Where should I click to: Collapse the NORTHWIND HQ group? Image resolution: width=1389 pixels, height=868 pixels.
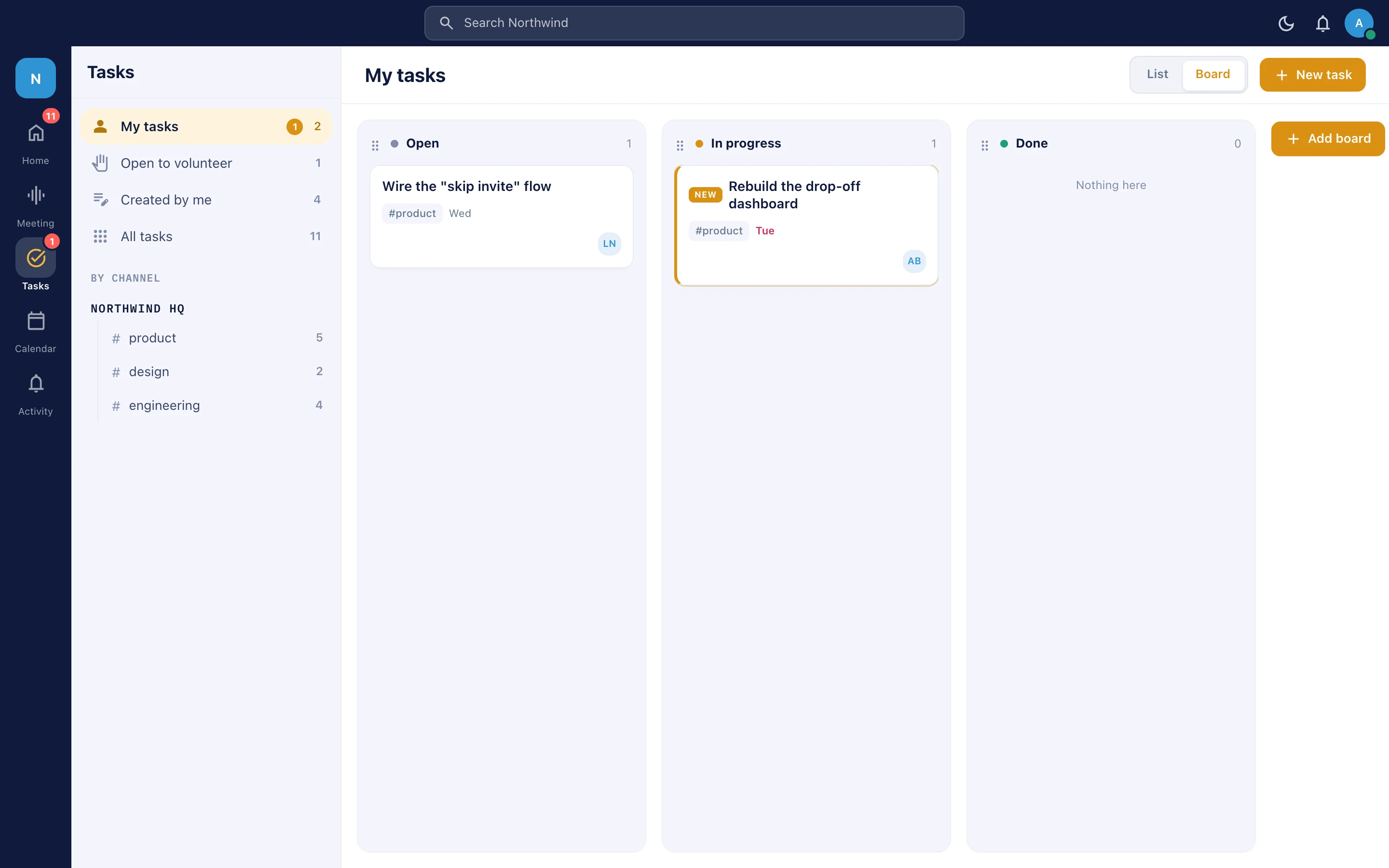138,309
